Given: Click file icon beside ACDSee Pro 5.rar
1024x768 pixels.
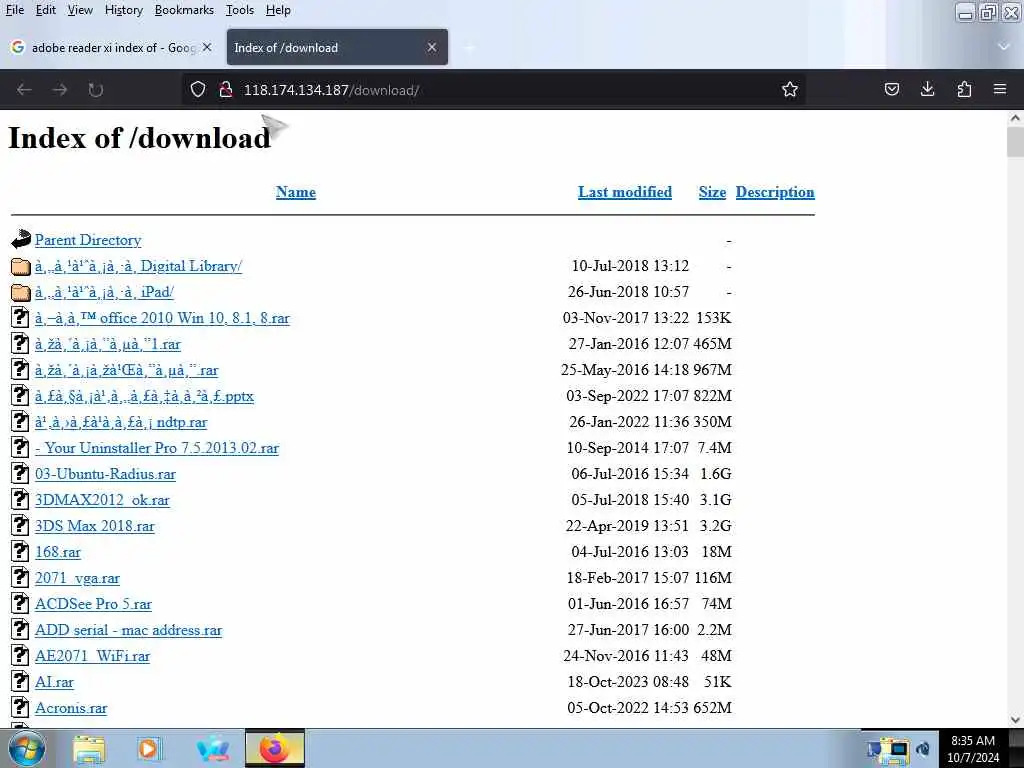Looking at the screenshot, I should (x=20, y=603).
